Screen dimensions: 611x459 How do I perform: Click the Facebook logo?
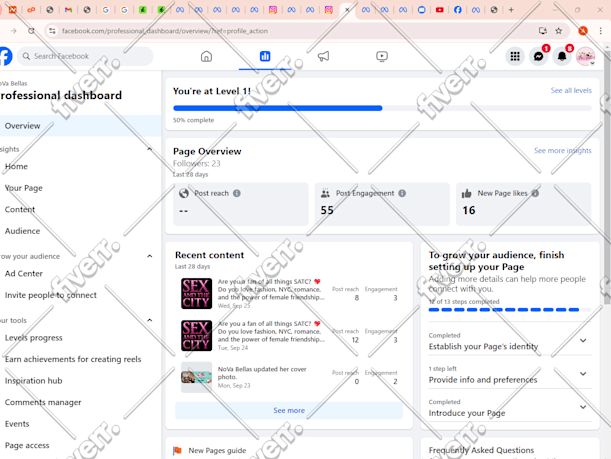(x=5, y=56)
